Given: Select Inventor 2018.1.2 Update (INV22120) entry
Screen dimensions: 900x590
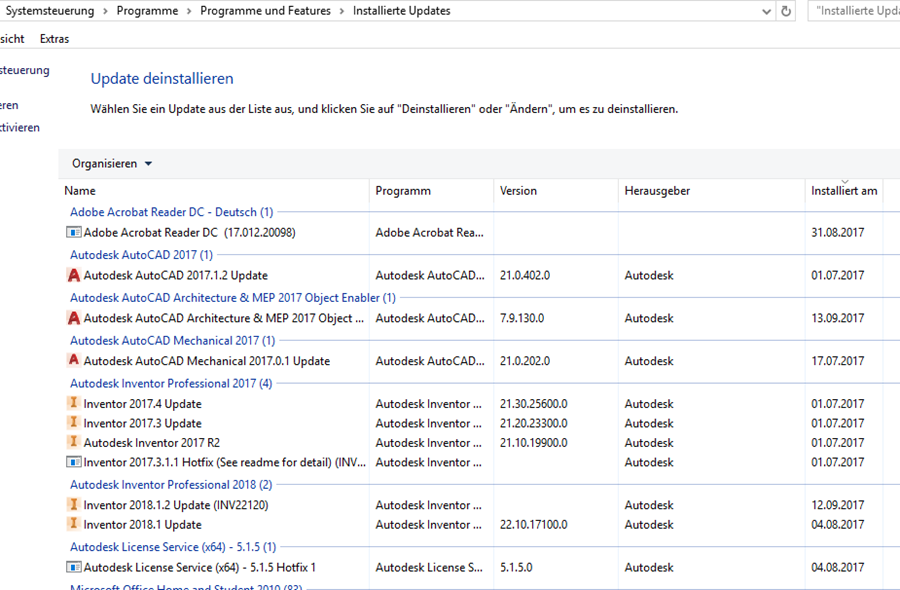Looking at the screenshot, I should [176, 505].
